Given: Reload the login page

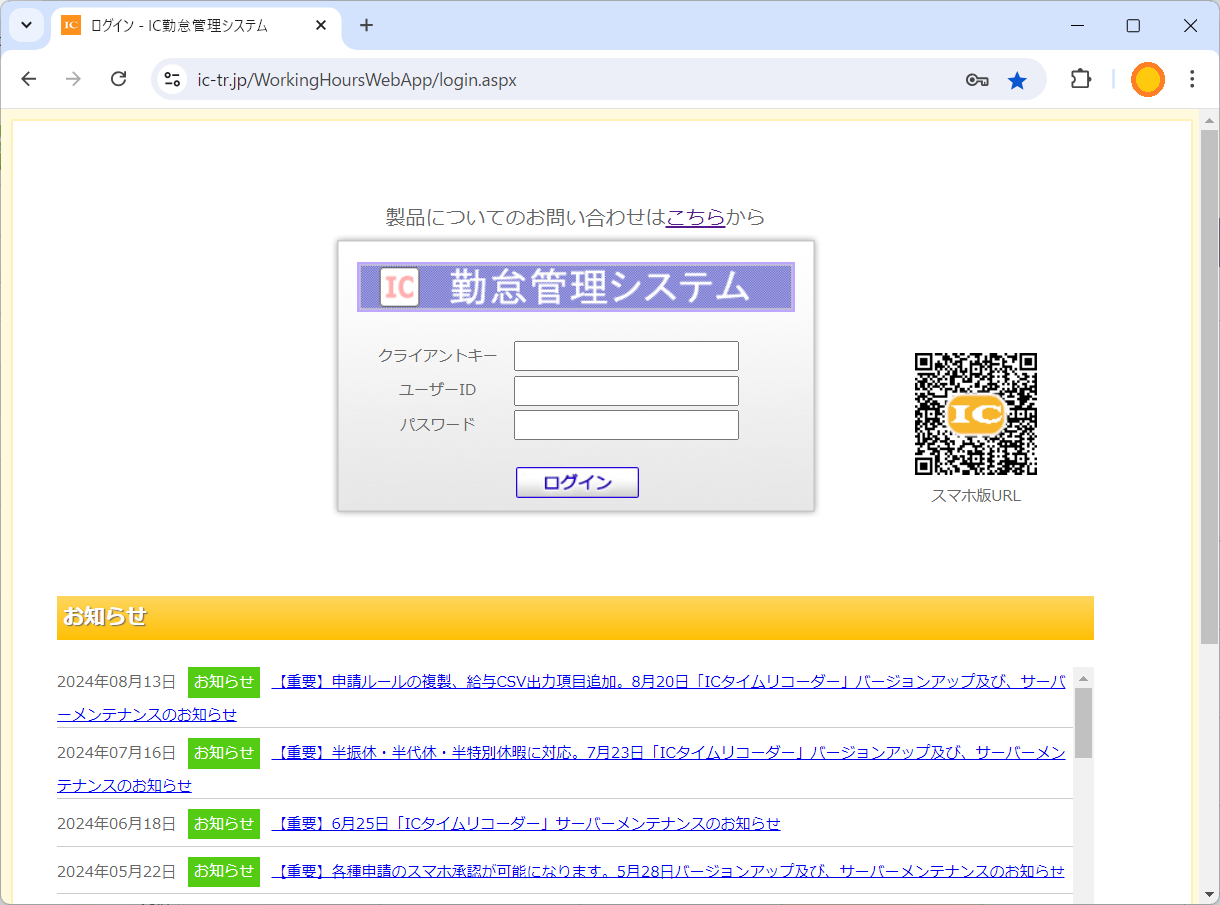Looking at the screenshot, I should (118, 79).
